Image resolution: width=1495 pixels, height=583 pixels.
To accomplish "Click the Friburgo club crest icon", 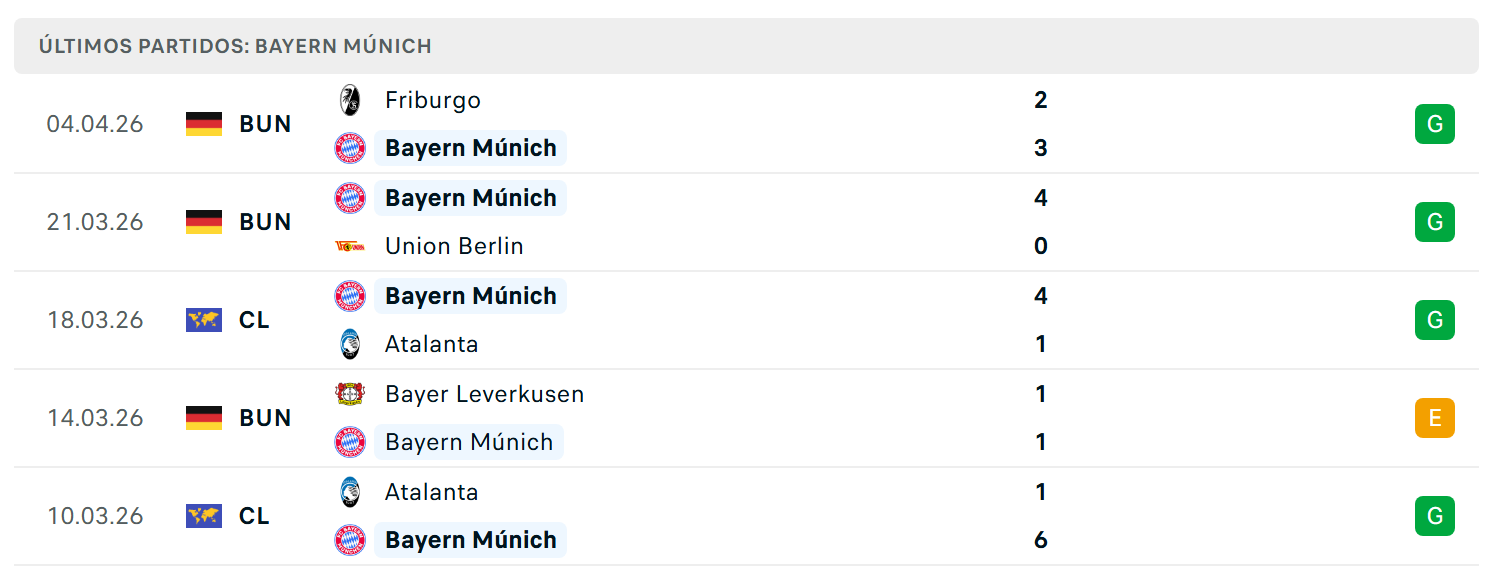I will (350, 100).
